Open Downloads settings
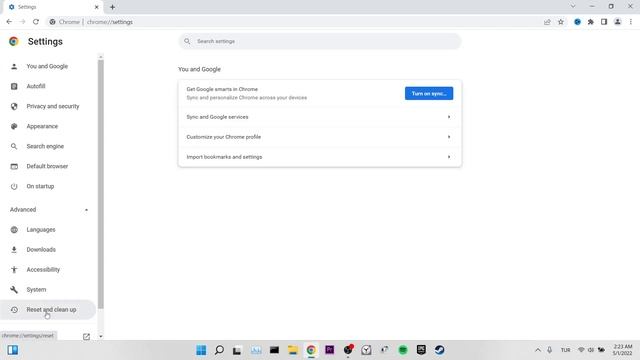Image resolution: width=640 pixels, height=360 pixels. tap(48, 249)
